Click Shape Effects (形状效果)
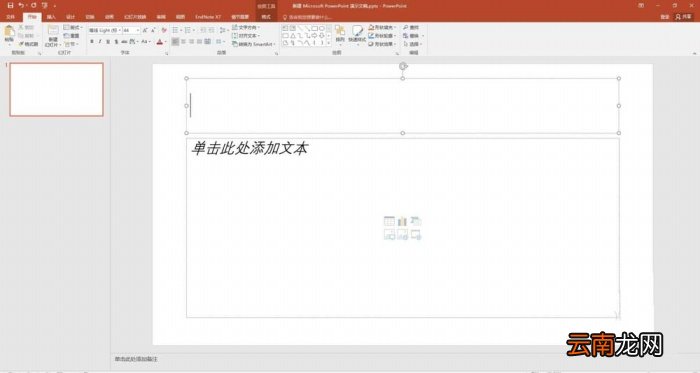The width and height of the screenshot is (700, 373). pyautogui.click(x=382, y=44)
